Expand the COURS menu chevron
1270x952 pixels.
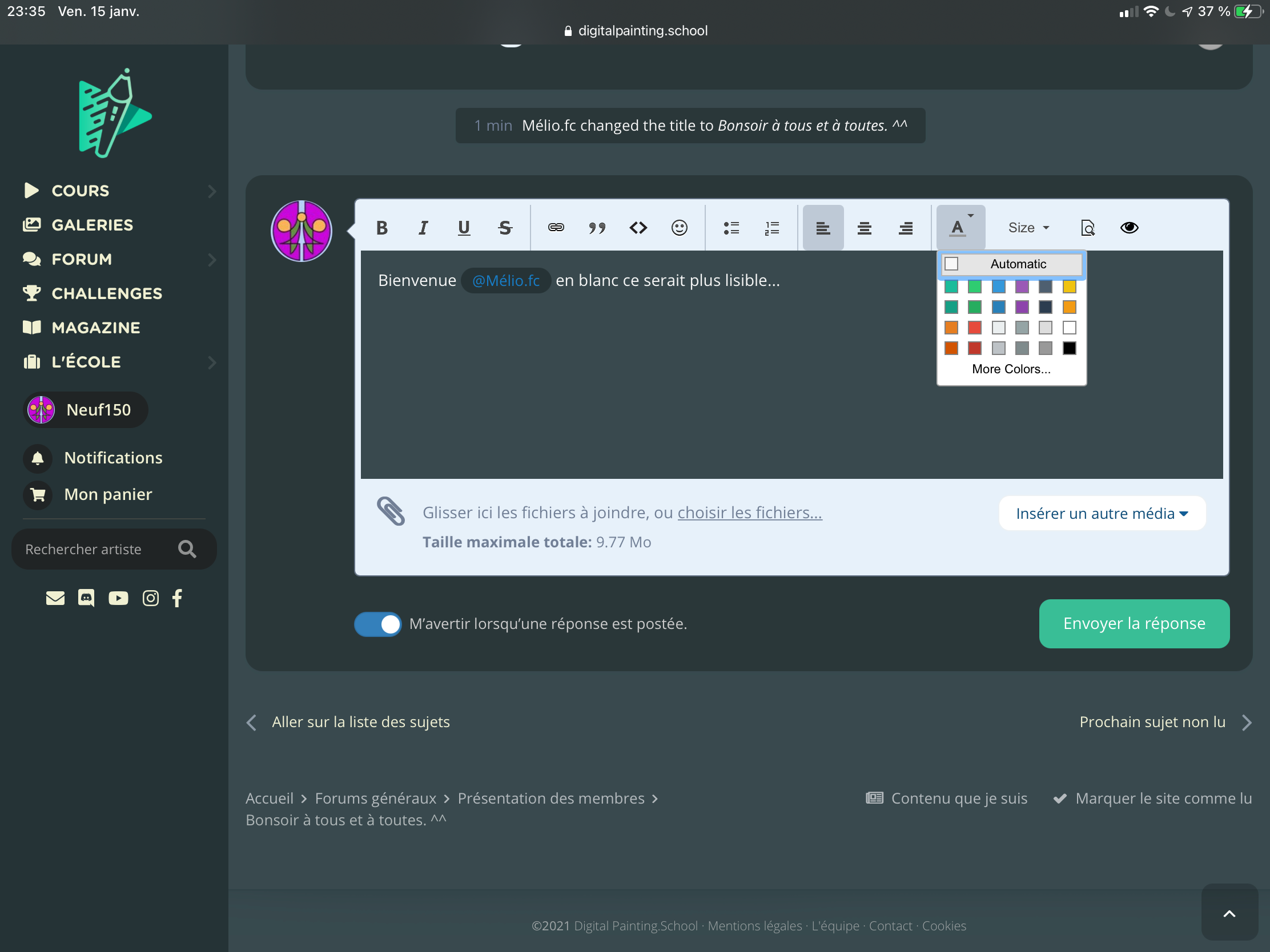click(x=212, y=191)
